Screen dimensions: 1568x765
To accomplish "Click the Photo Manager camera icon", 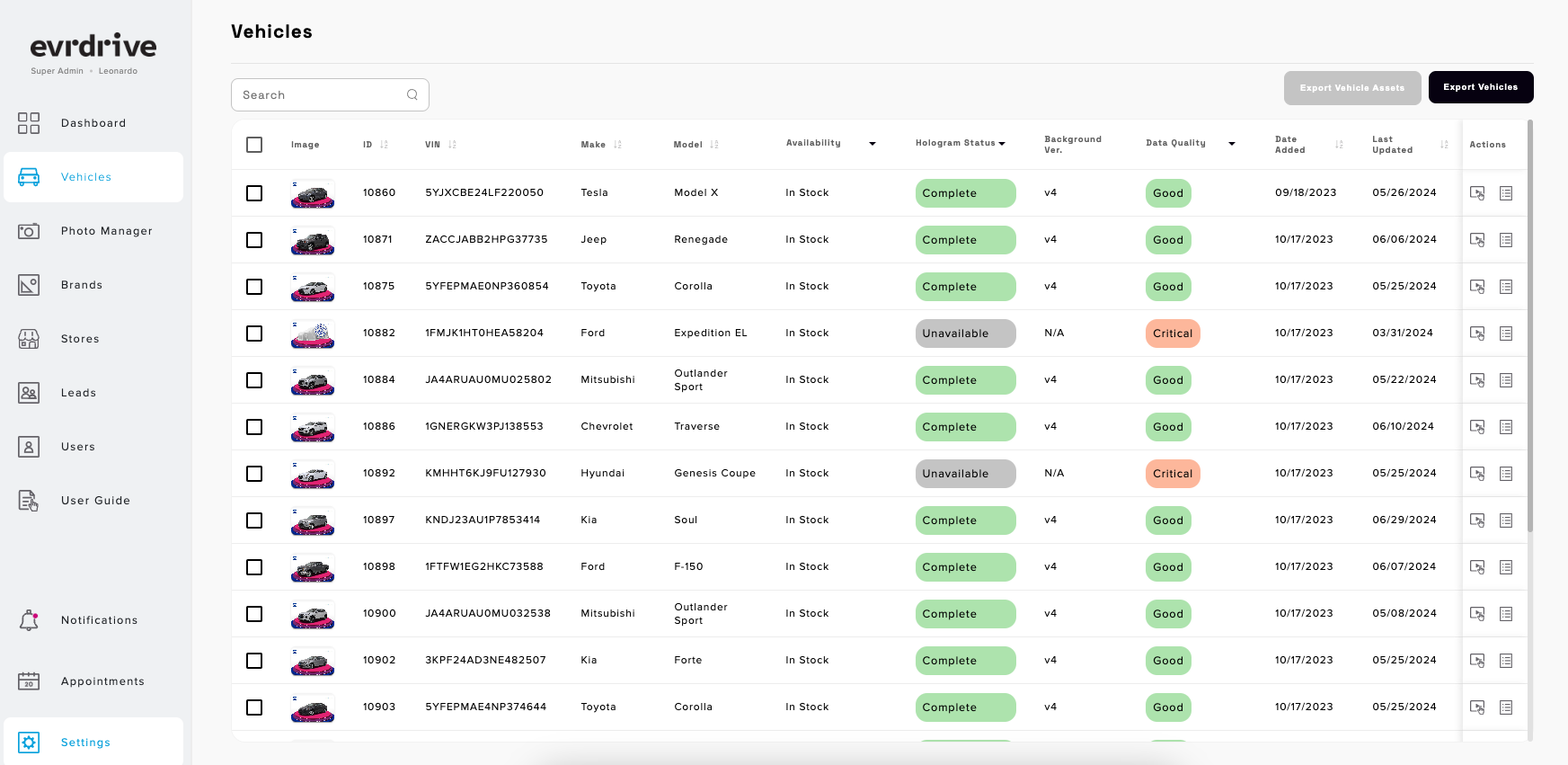I will click(x=29, y=231).
